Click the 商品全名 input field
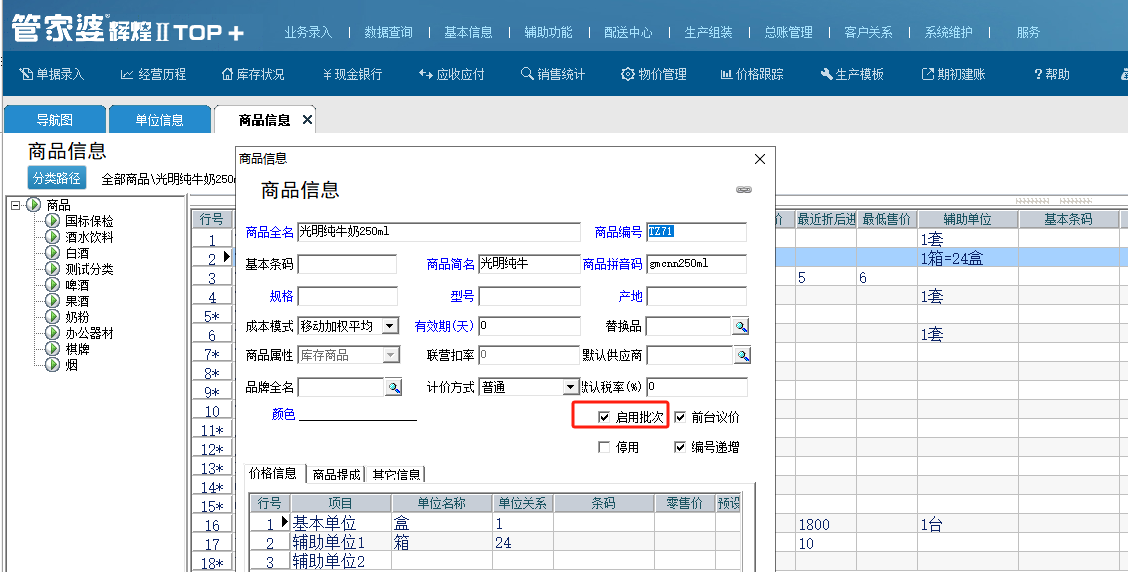Screen dimensions: 1128x572 [439, 232]
